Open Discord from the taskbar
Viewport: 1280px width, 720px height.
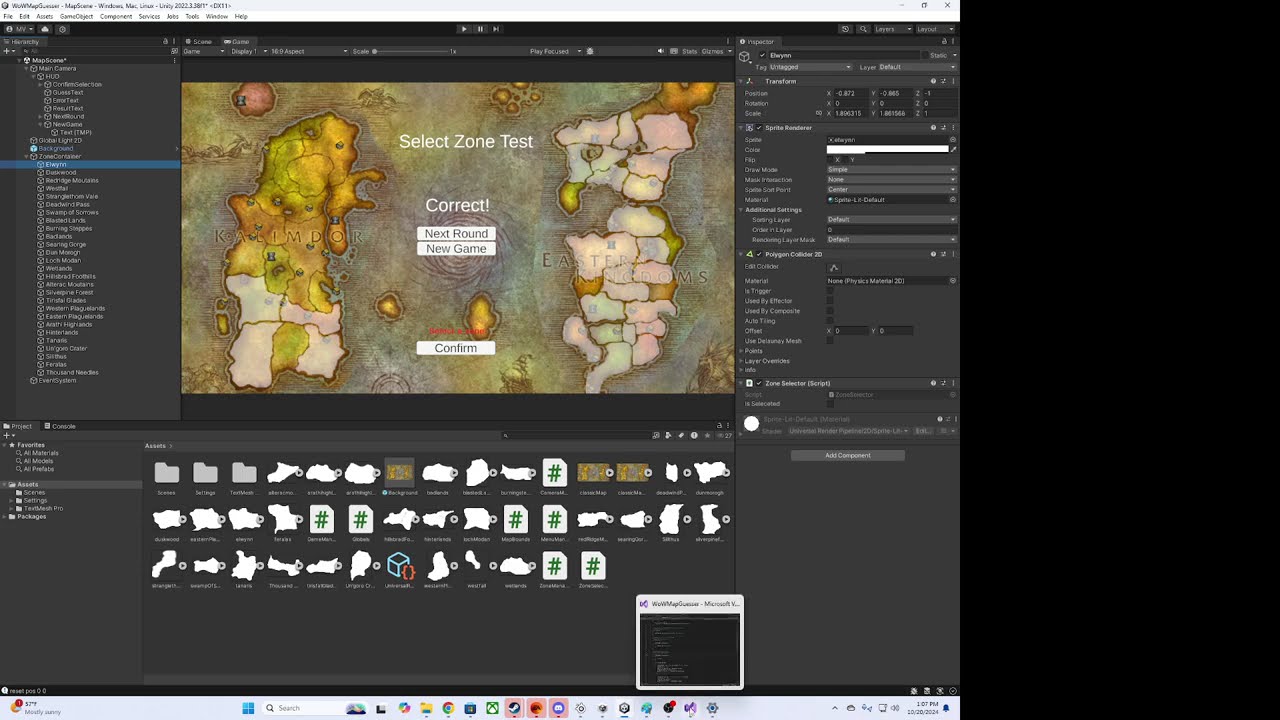click(558, 708)
